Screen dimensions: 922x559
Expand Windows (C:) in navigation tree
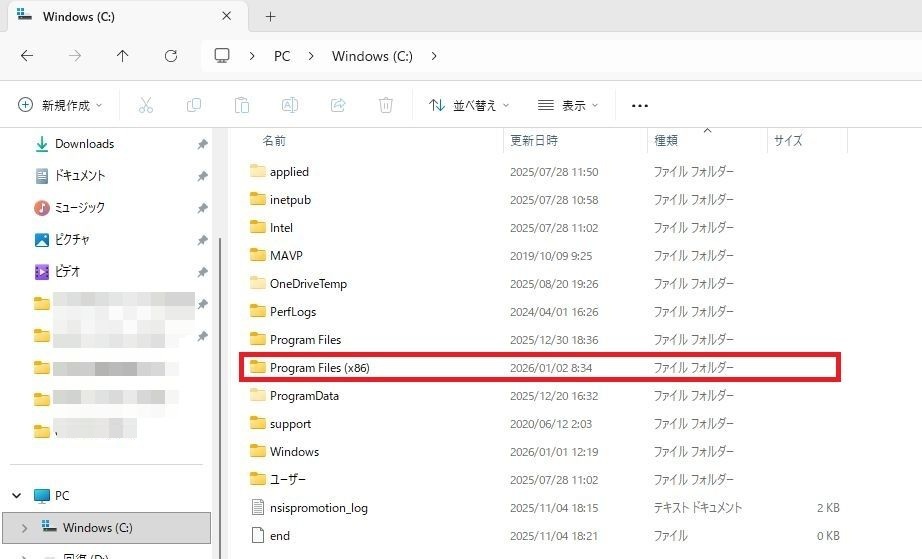click(25, 527)
